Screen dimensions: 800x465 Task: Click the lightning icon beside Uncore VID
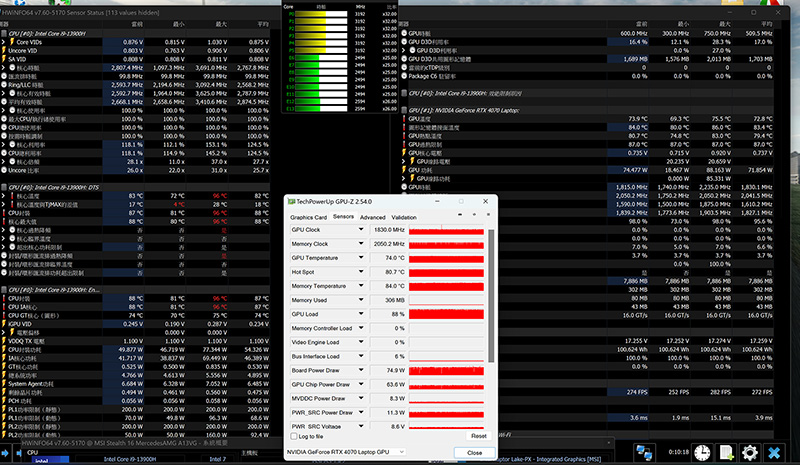pos(4,51)
